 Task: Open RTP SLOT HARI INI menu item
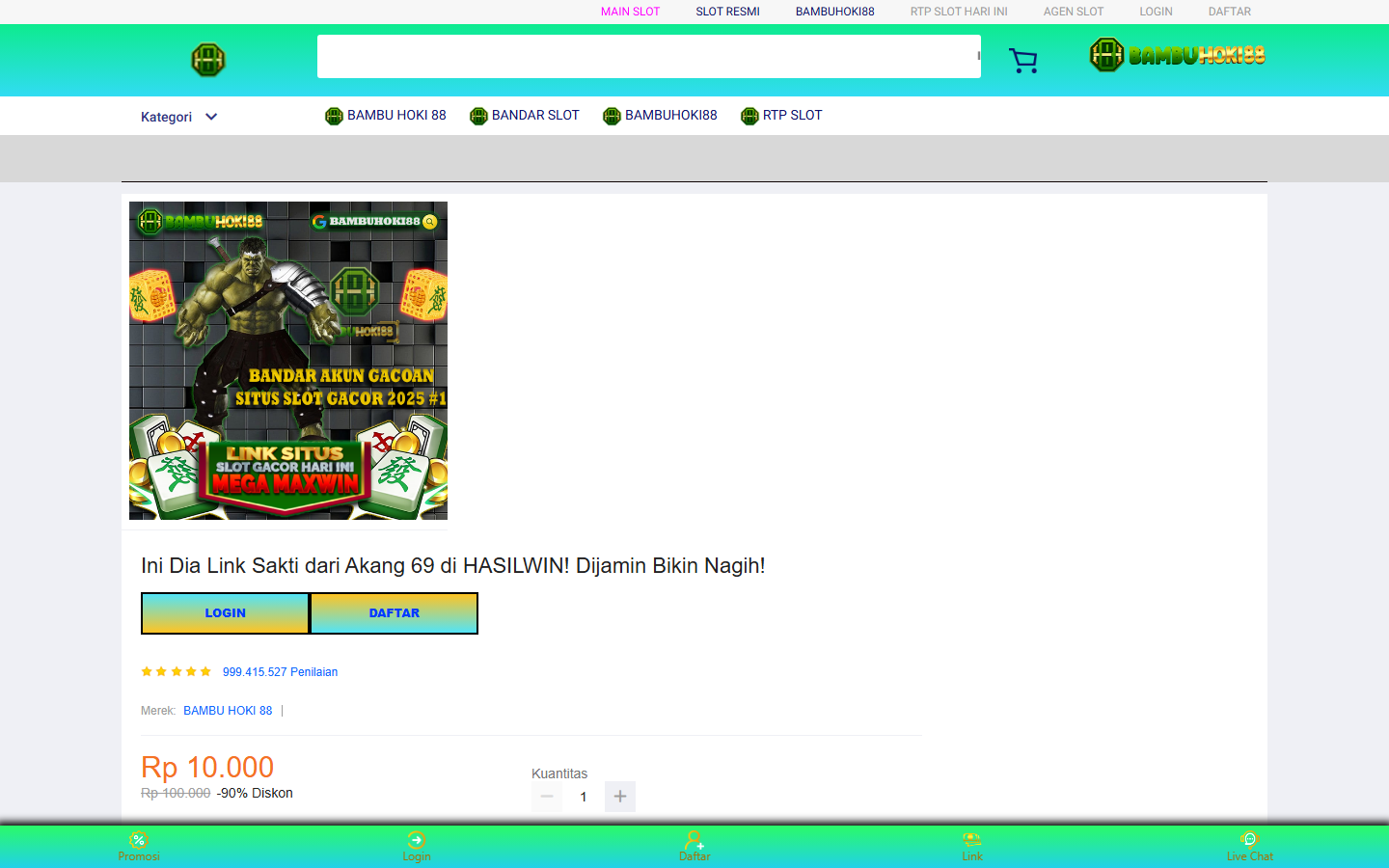coord(959,12)
